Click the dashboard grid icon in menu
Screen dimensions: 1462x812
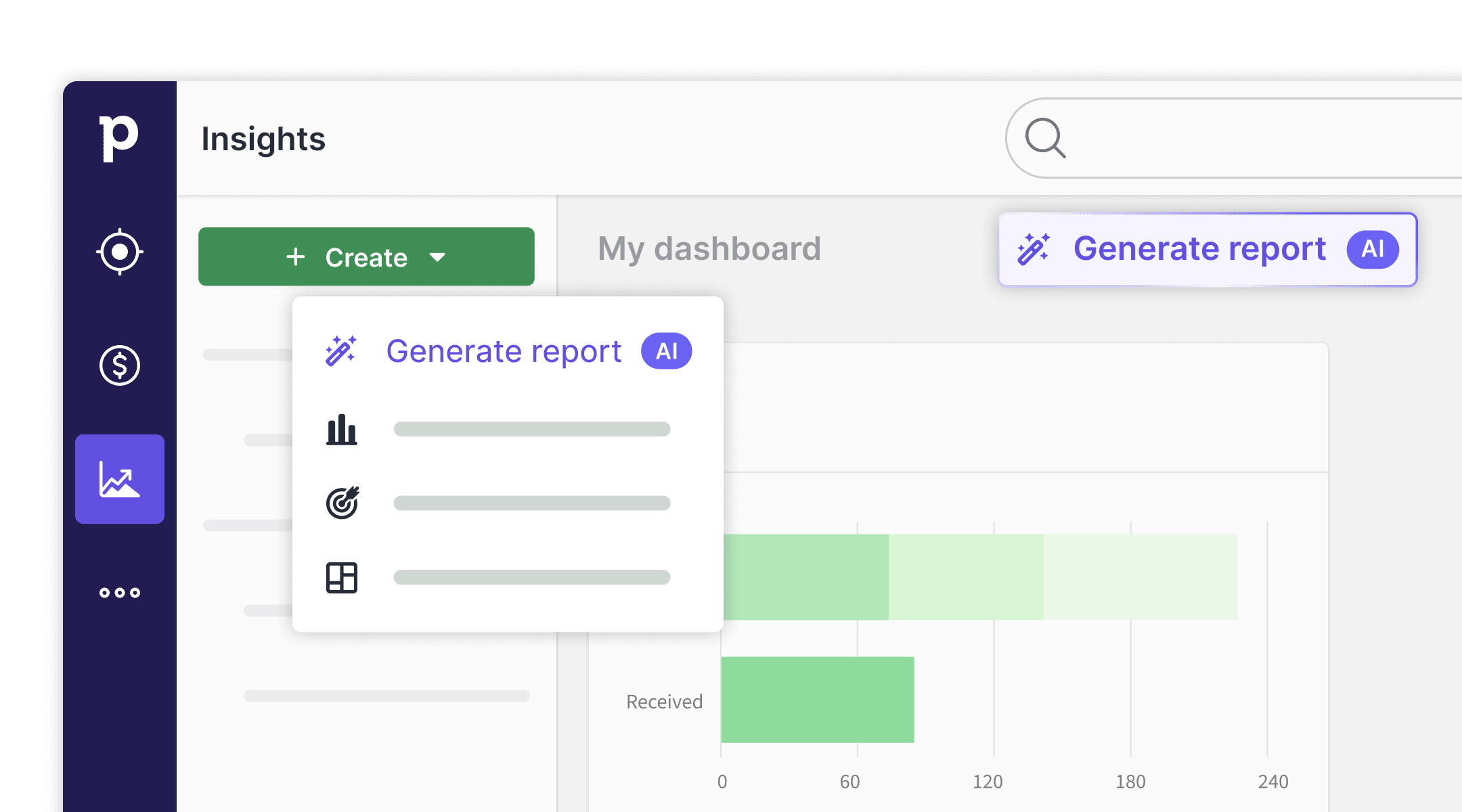[x=342, y=577]
